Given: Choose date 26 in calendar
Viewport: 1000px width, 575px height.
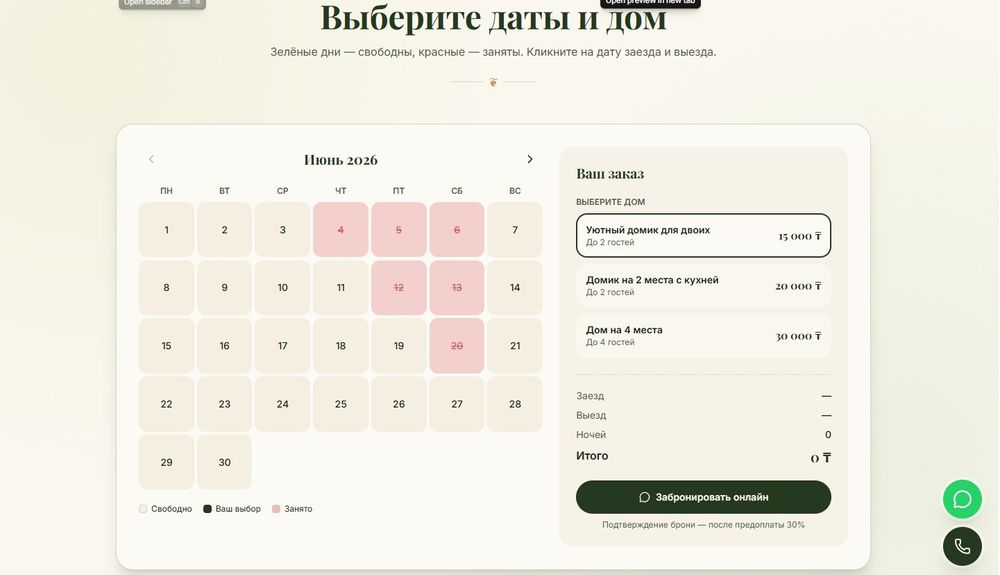Looking at the screenshot, I should click(x=399, y=404).
